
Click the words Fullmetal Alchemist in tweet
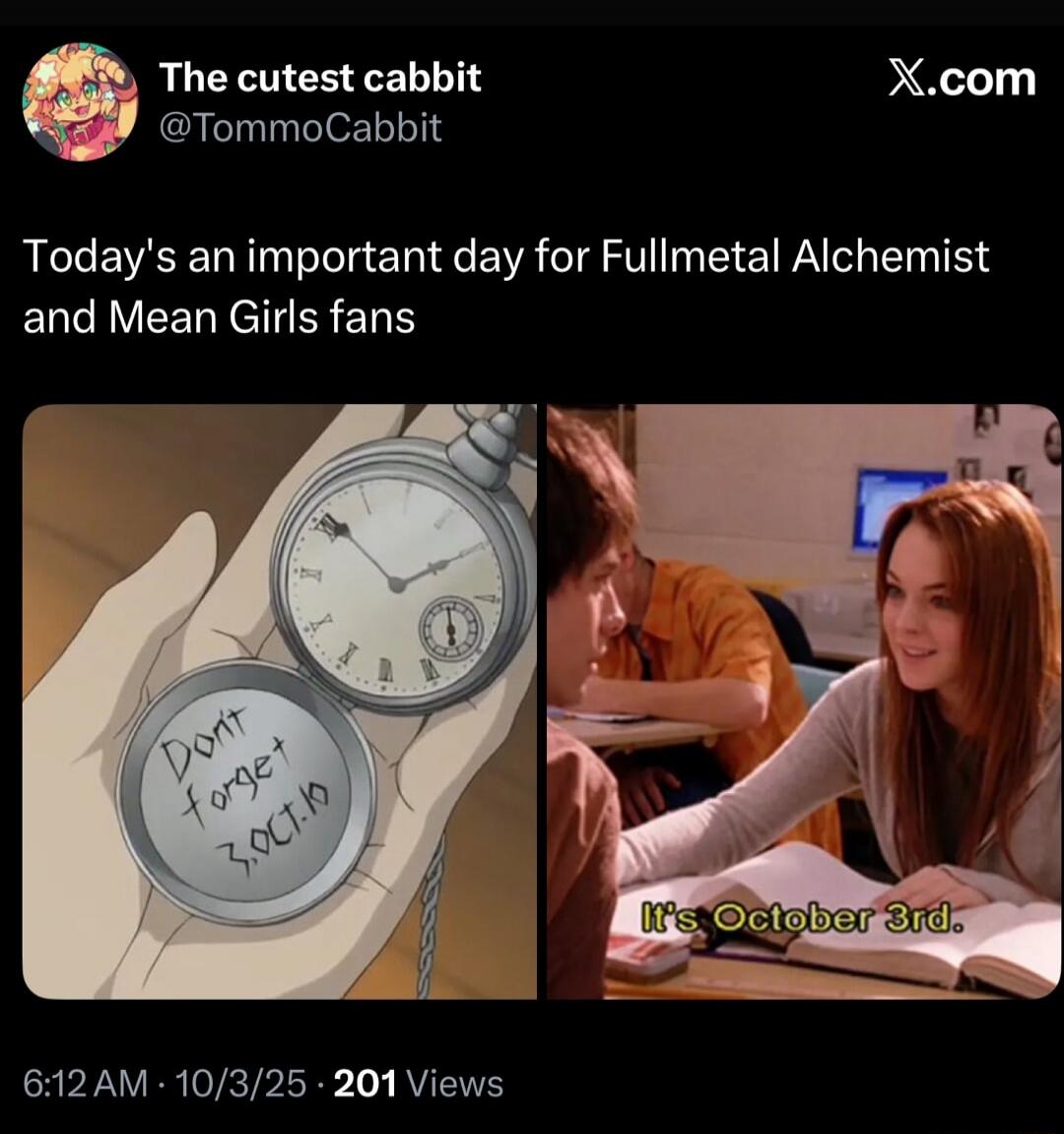[x=795, y=256]
